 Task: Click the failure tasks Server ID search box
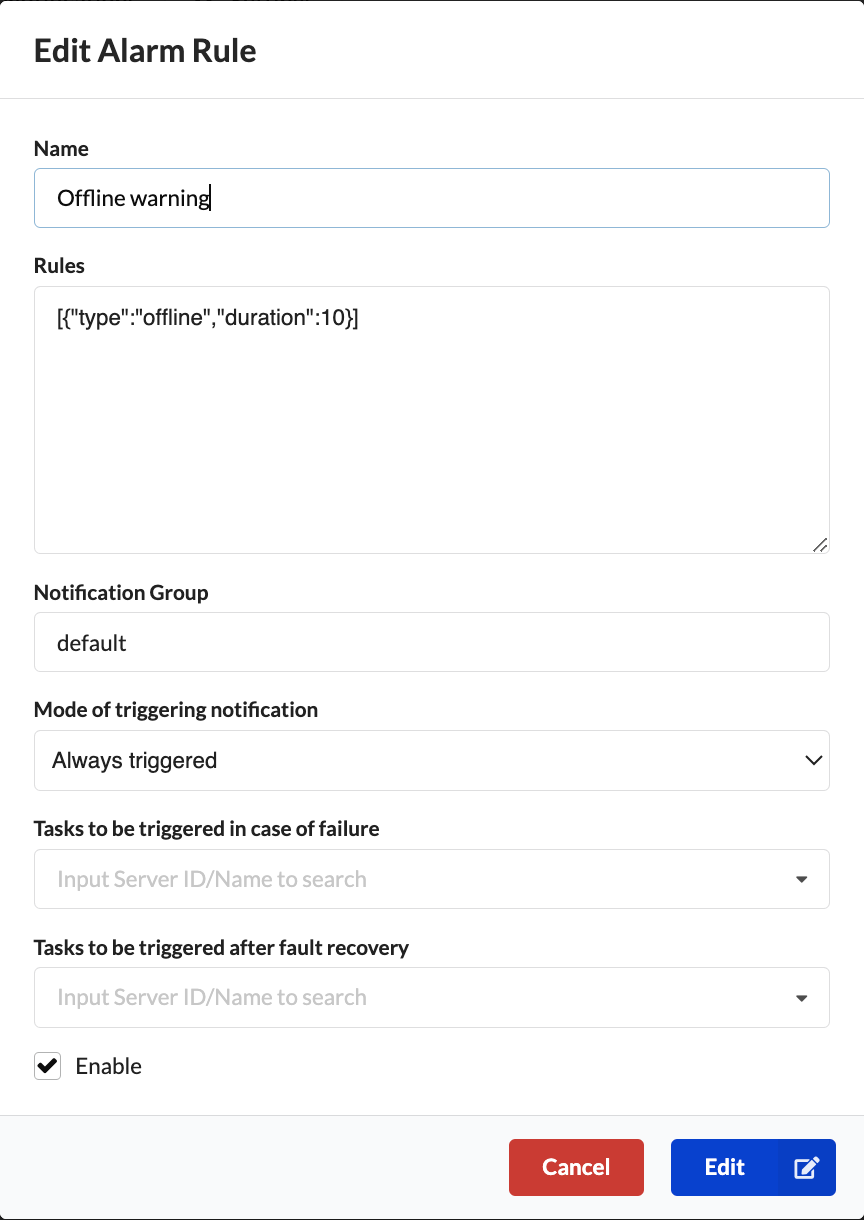coord(400,879)
